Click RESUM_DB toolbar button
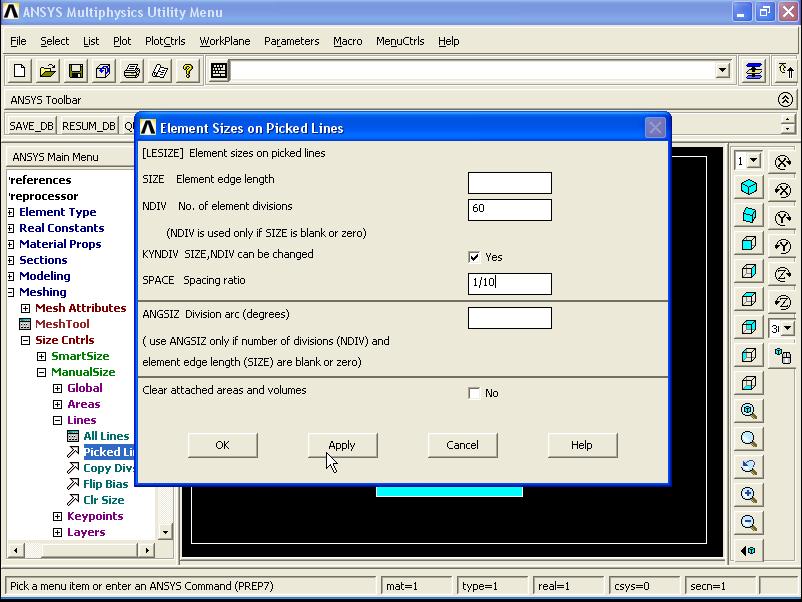Viewport: 802px width, 602px height. pos(89,126)
